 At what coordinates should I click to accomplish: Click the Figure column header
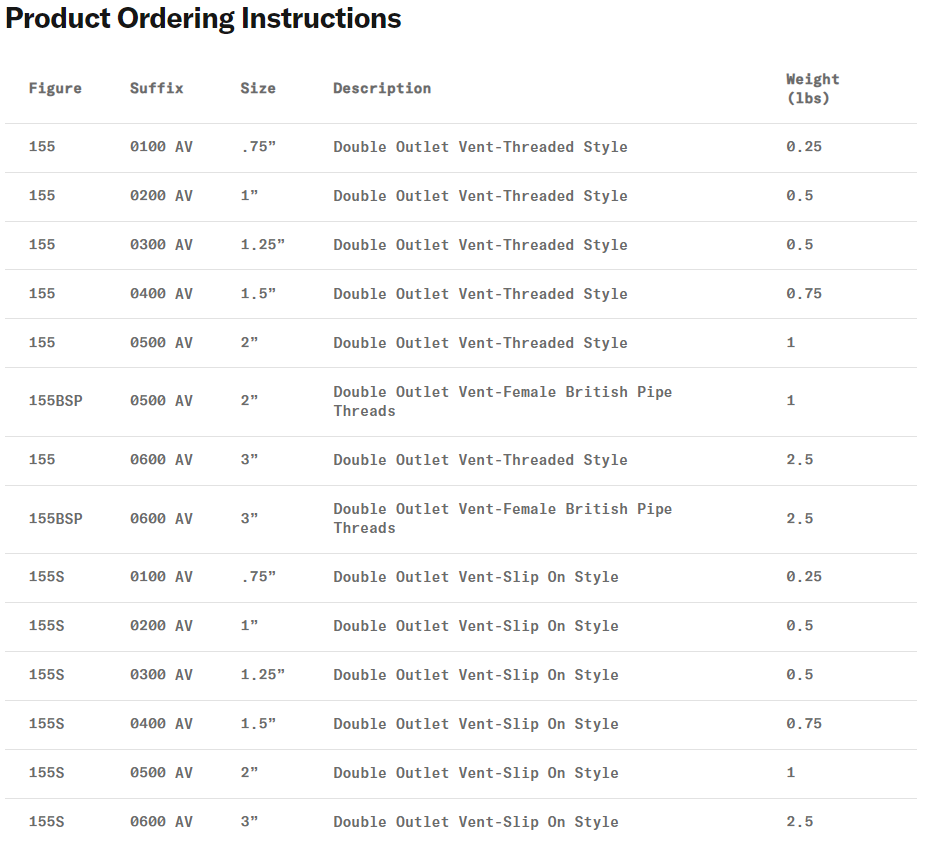click(55, 88)
